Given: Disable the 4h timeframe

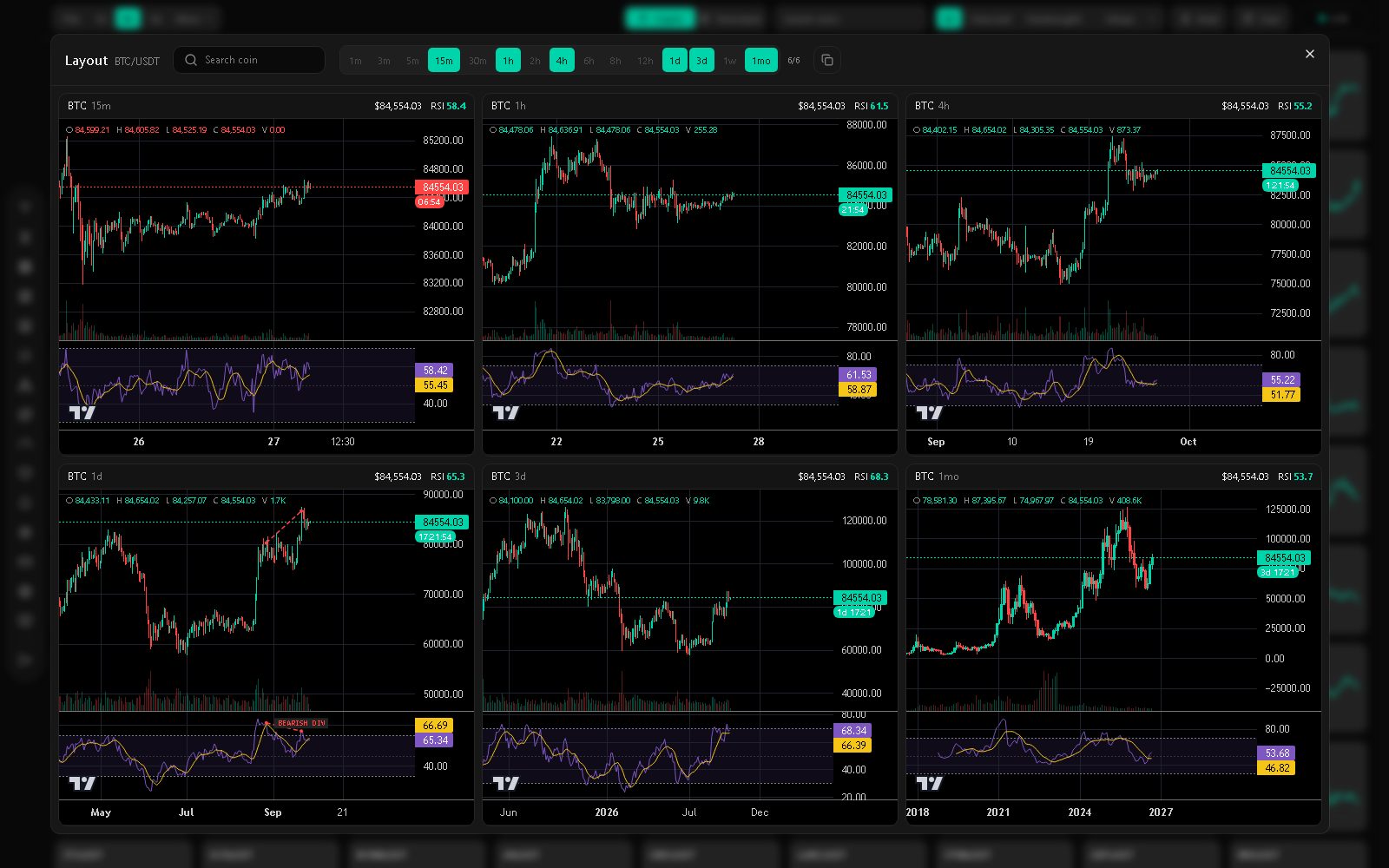Looking at the screenshot, I should (562, 61).
